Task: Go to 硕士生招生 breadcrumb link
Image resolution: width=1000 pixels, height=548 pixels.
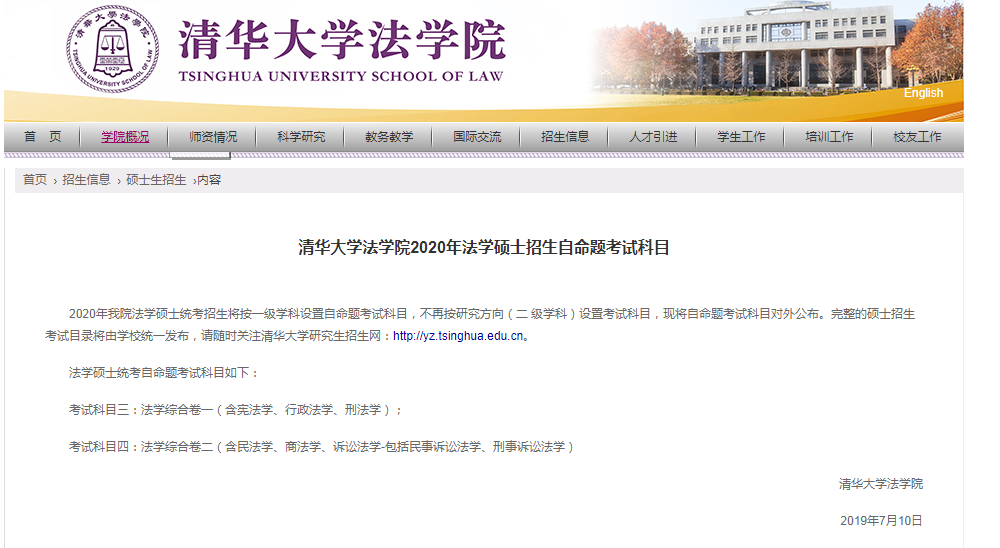Action: click(x=156, y=180)
